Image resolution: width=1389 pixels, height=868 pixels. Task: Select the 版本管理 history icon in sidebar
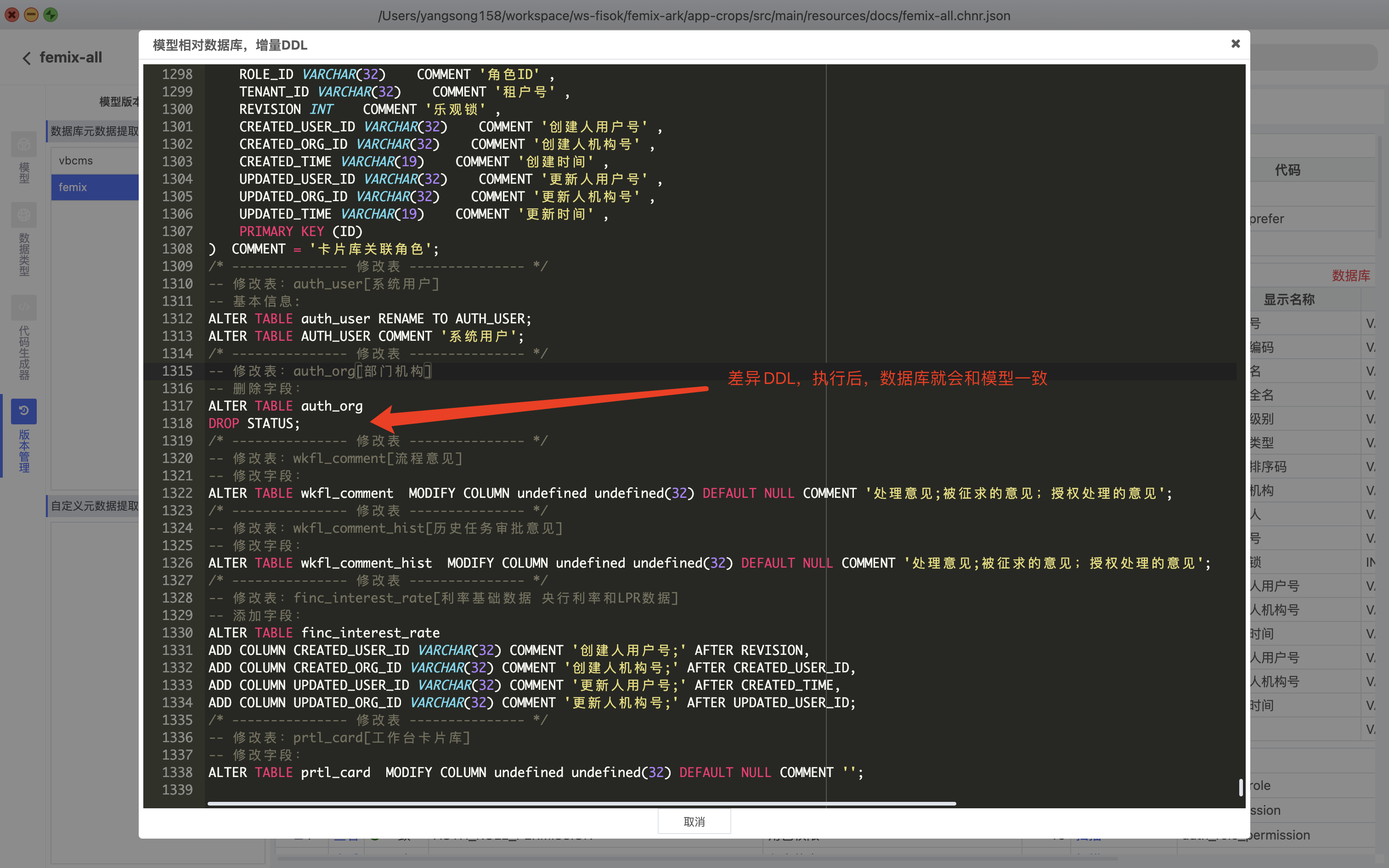pos(23,411)
